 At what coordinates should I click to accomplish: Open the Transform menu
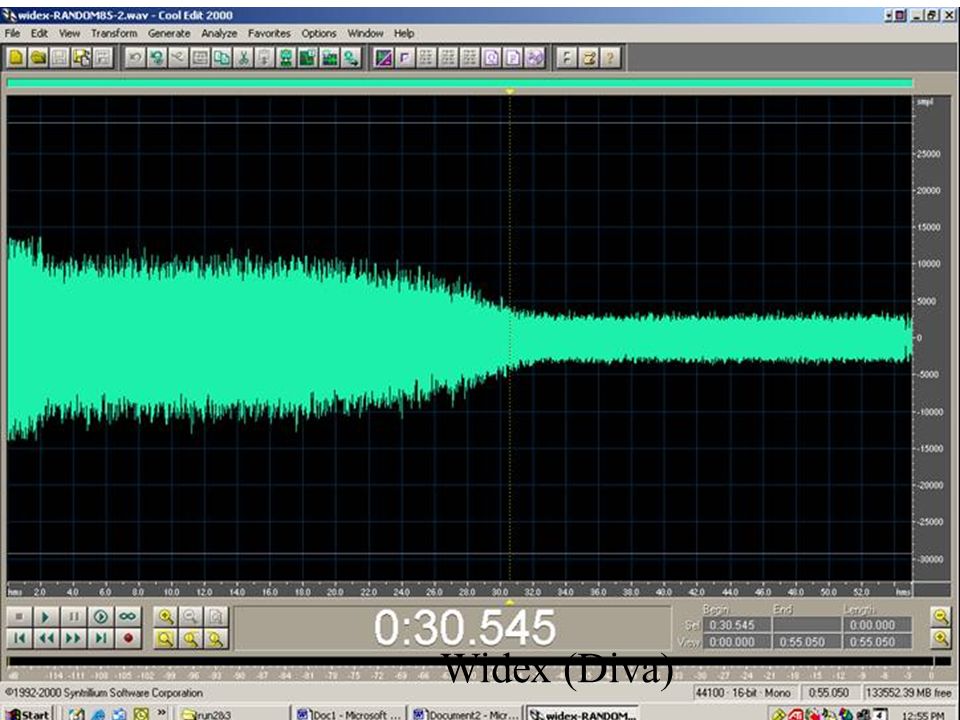(114, 33)
